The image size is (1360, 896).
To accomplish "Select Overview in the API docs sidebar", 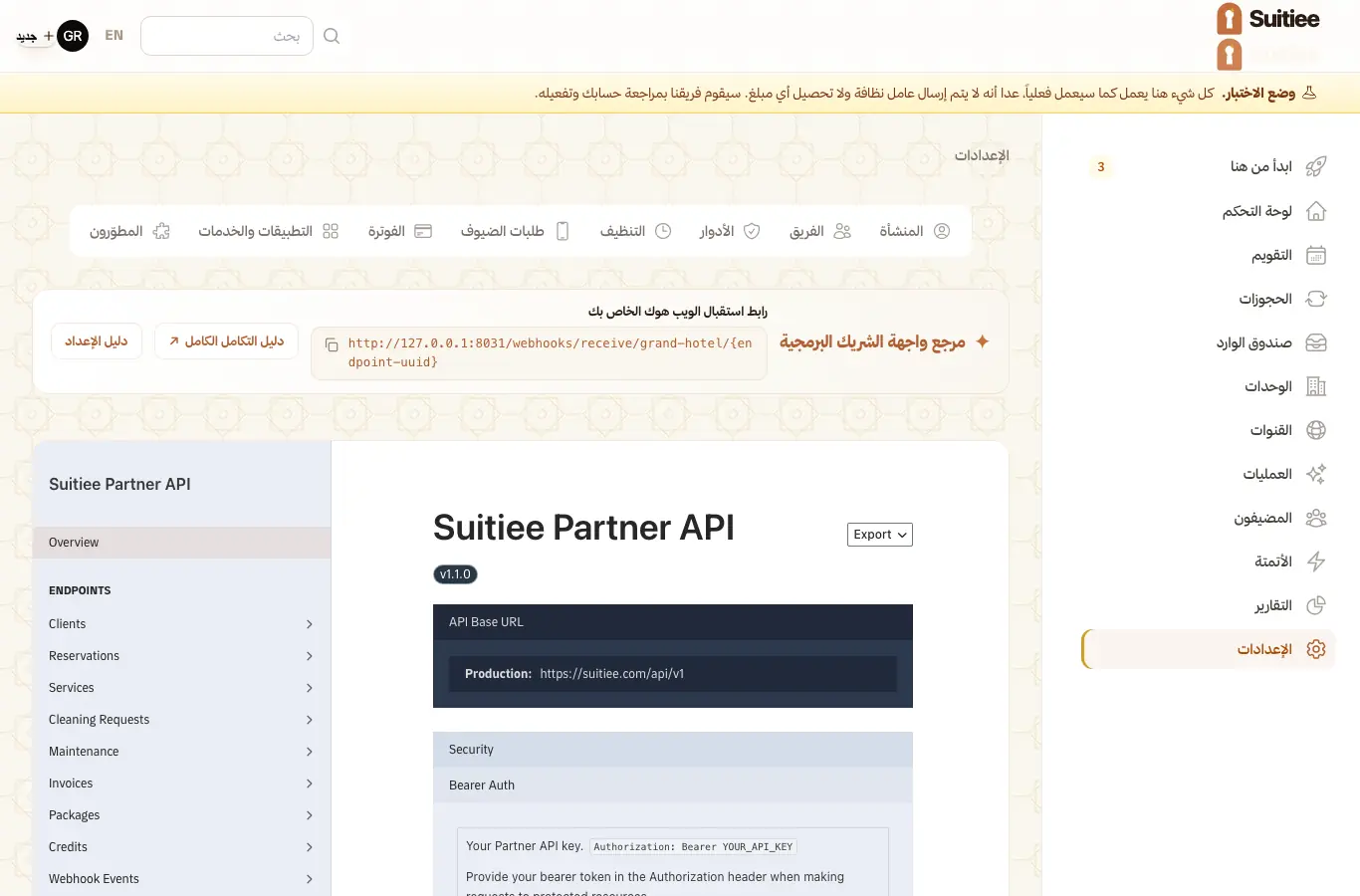I will (181, 543).
